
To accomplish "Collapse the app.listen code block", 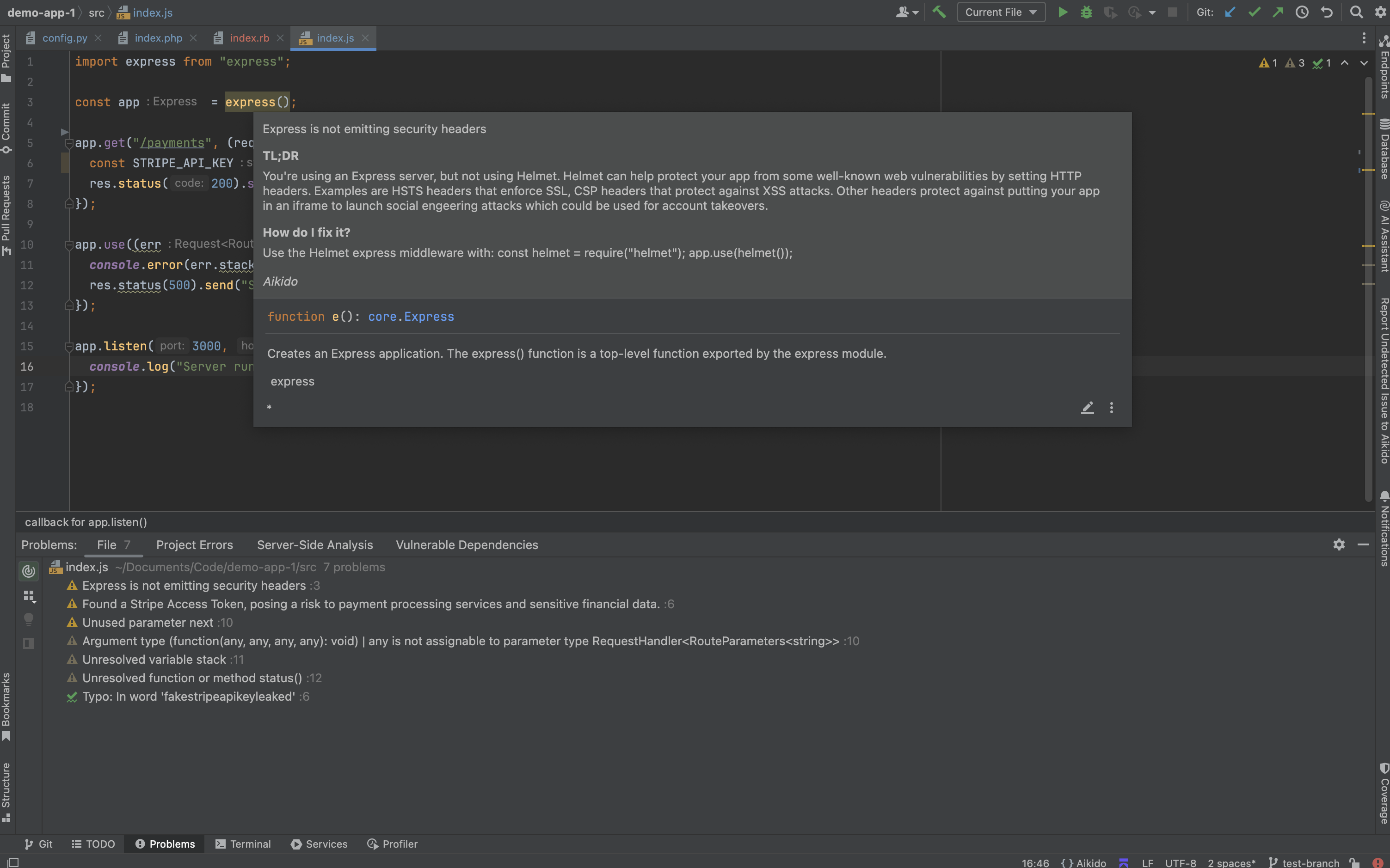I will click(68, 346).
